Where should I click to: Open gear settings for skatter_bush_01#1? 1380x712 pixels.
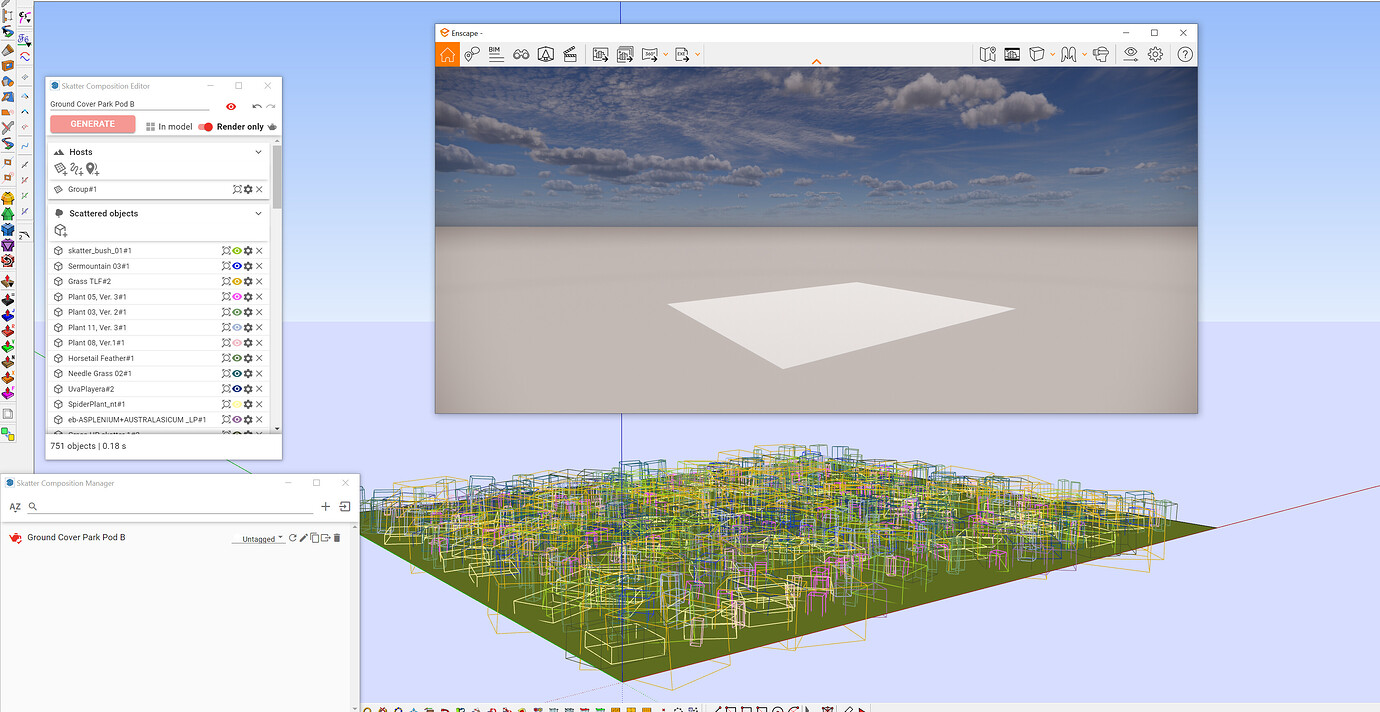tap(248, 251)
